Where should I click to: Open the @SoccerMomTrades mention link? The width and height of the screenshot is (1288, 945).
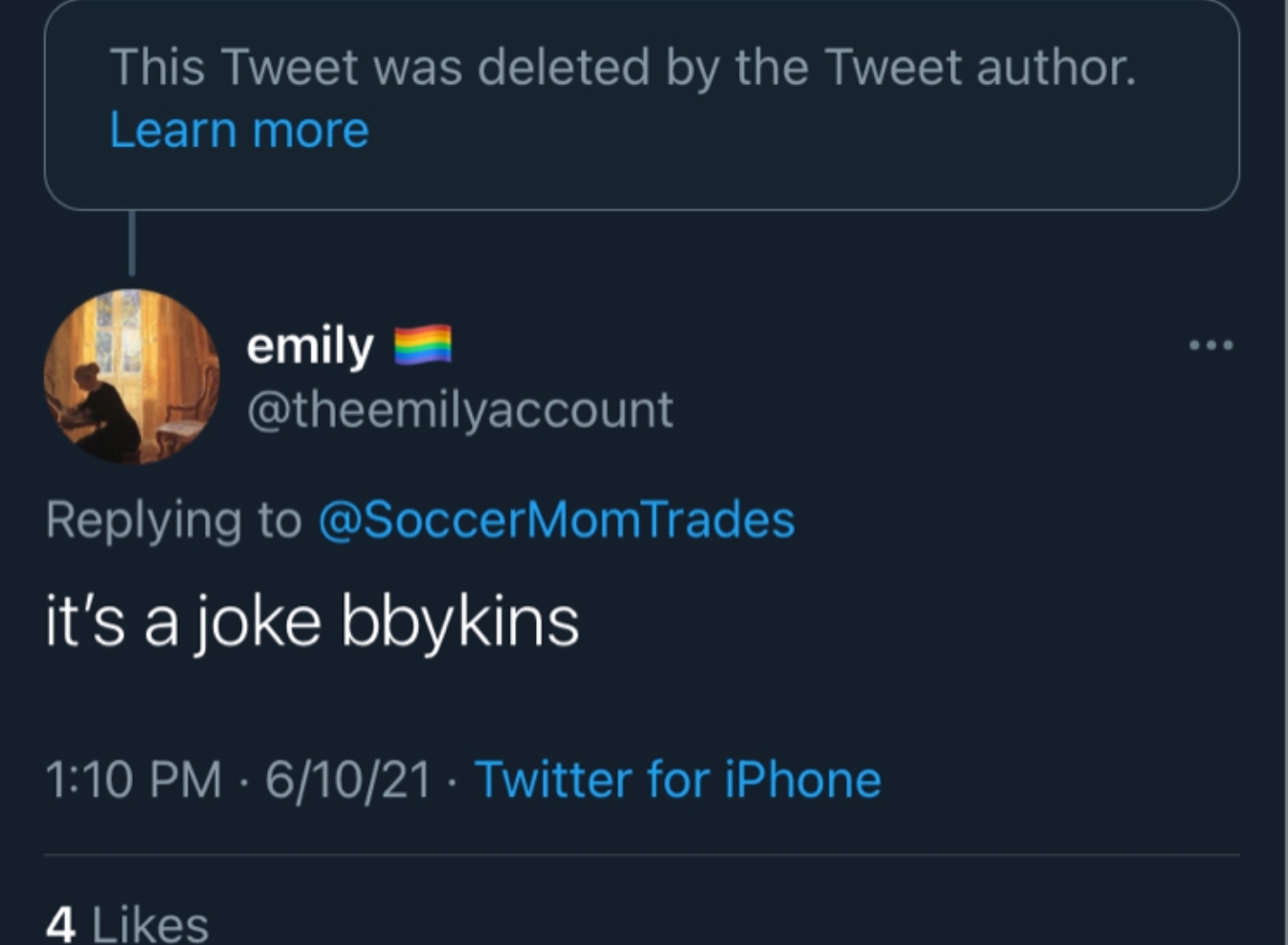pos(556,519)
